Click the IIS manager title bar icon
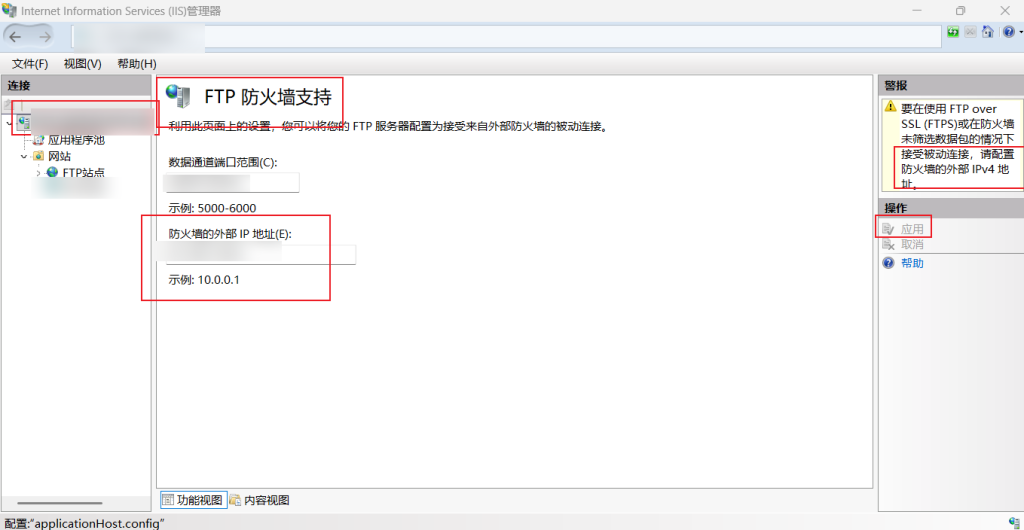 (x=9, y=10)
